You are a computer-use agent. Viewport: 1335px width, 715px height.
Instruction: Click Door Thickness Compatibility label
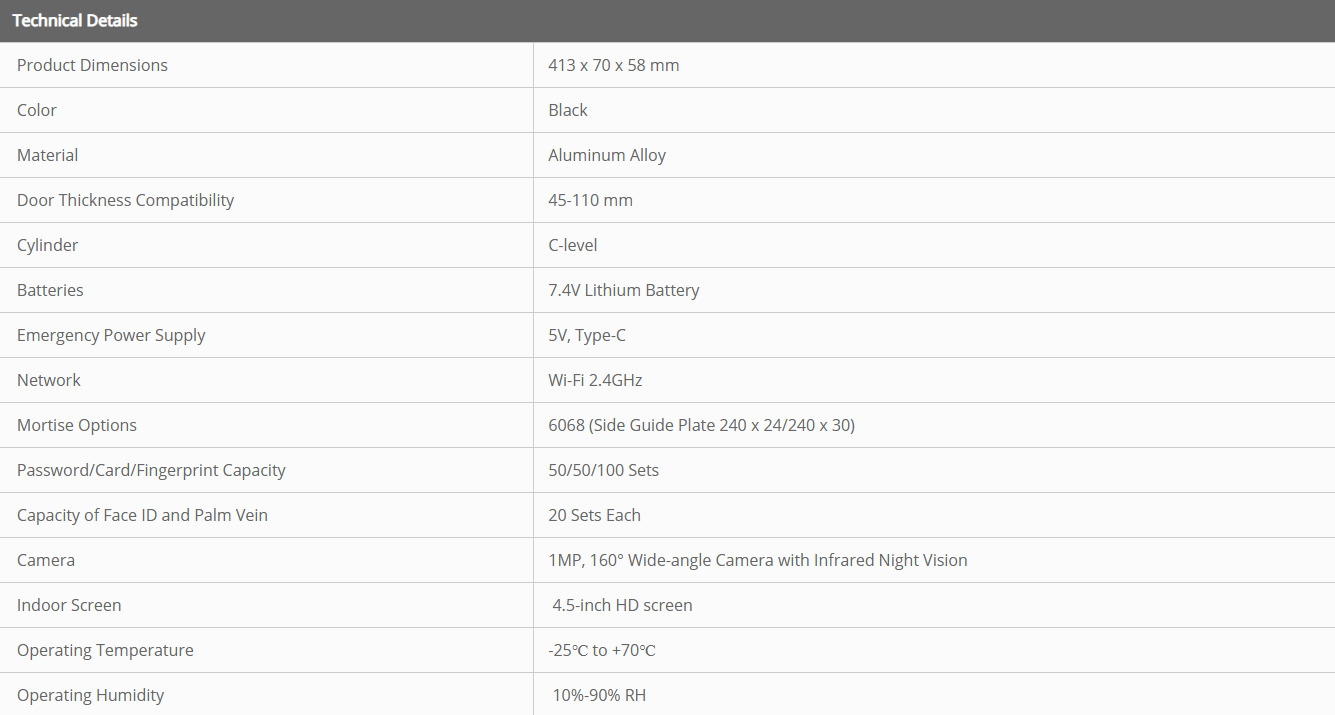pos(125,200)
